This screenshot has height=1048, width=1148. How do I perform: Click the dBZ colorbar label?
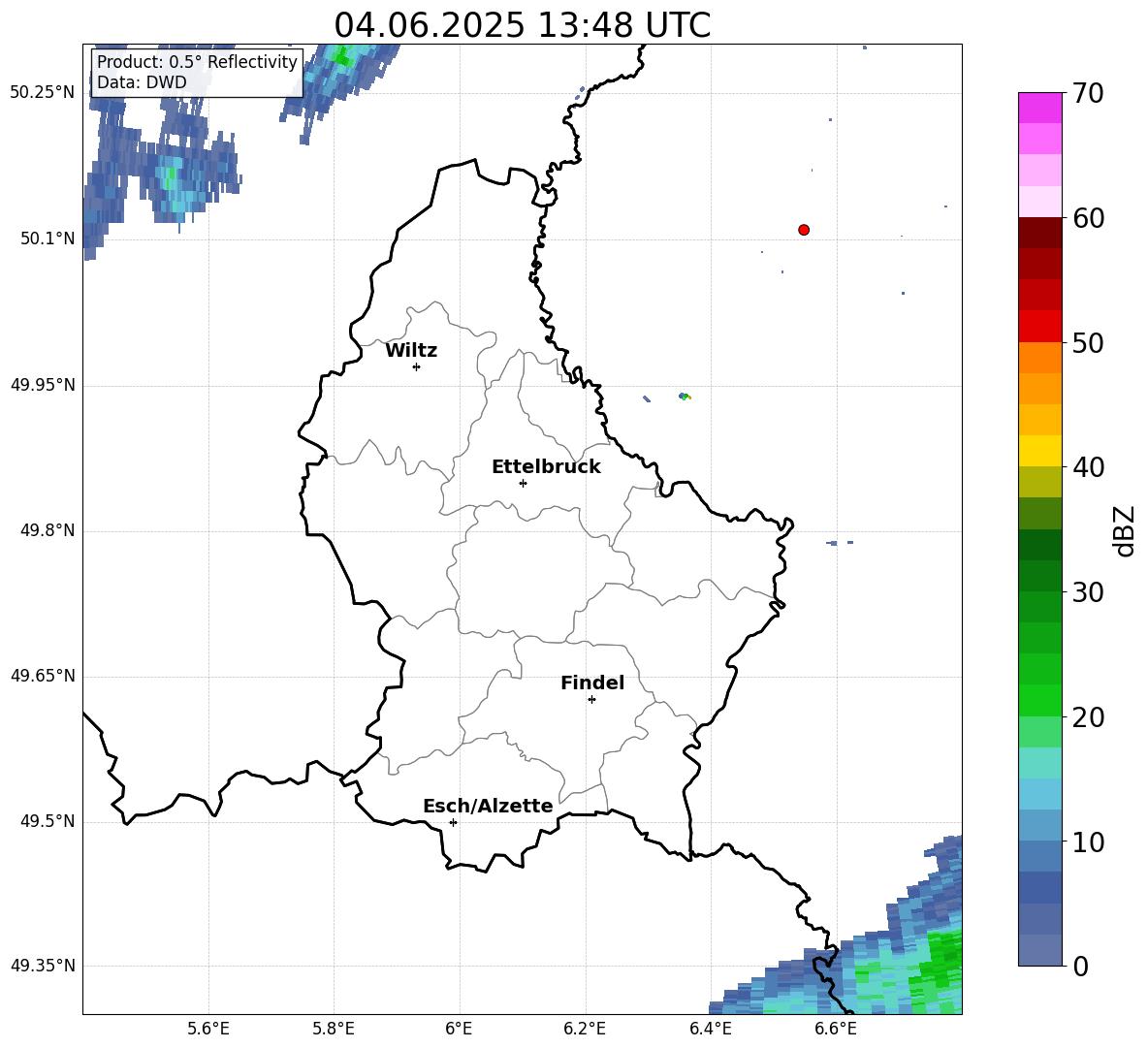click(1124, 530)
